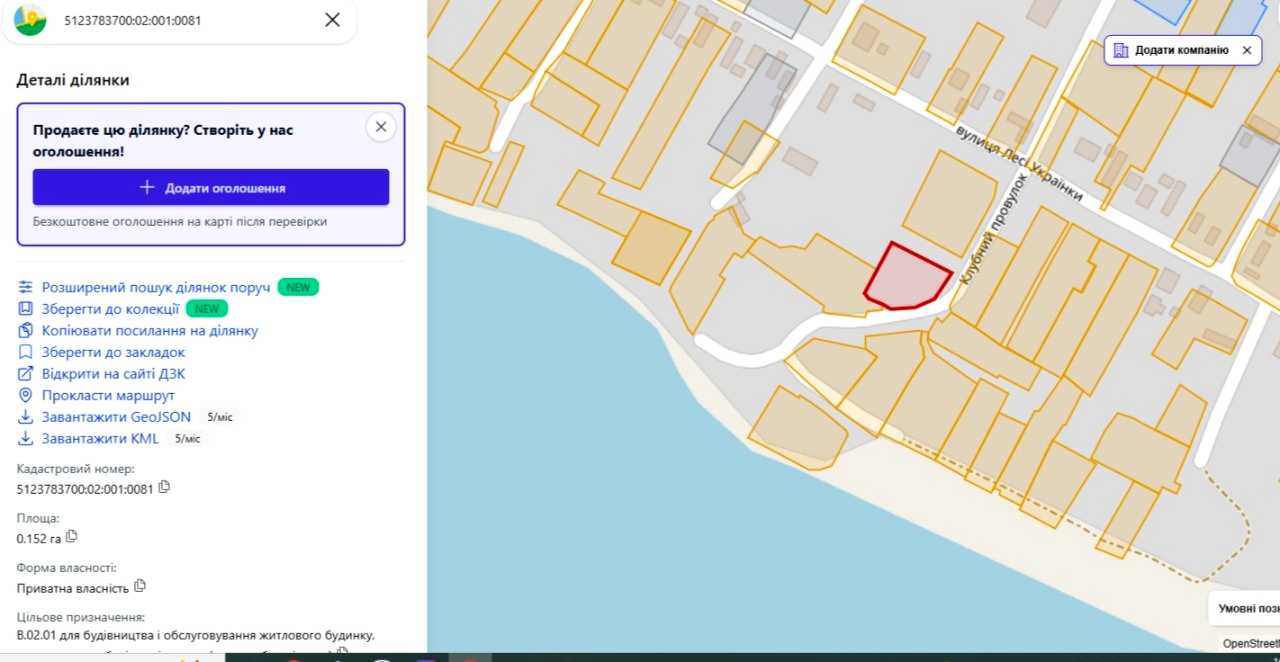Click the 'Додати оголошення' button
The image size is (1280, 662).
211,187
